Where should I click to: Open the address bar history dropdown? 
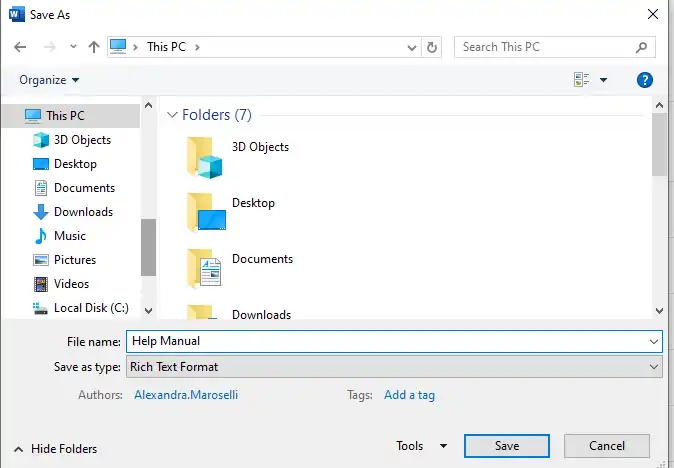click(x=412, y=47)
